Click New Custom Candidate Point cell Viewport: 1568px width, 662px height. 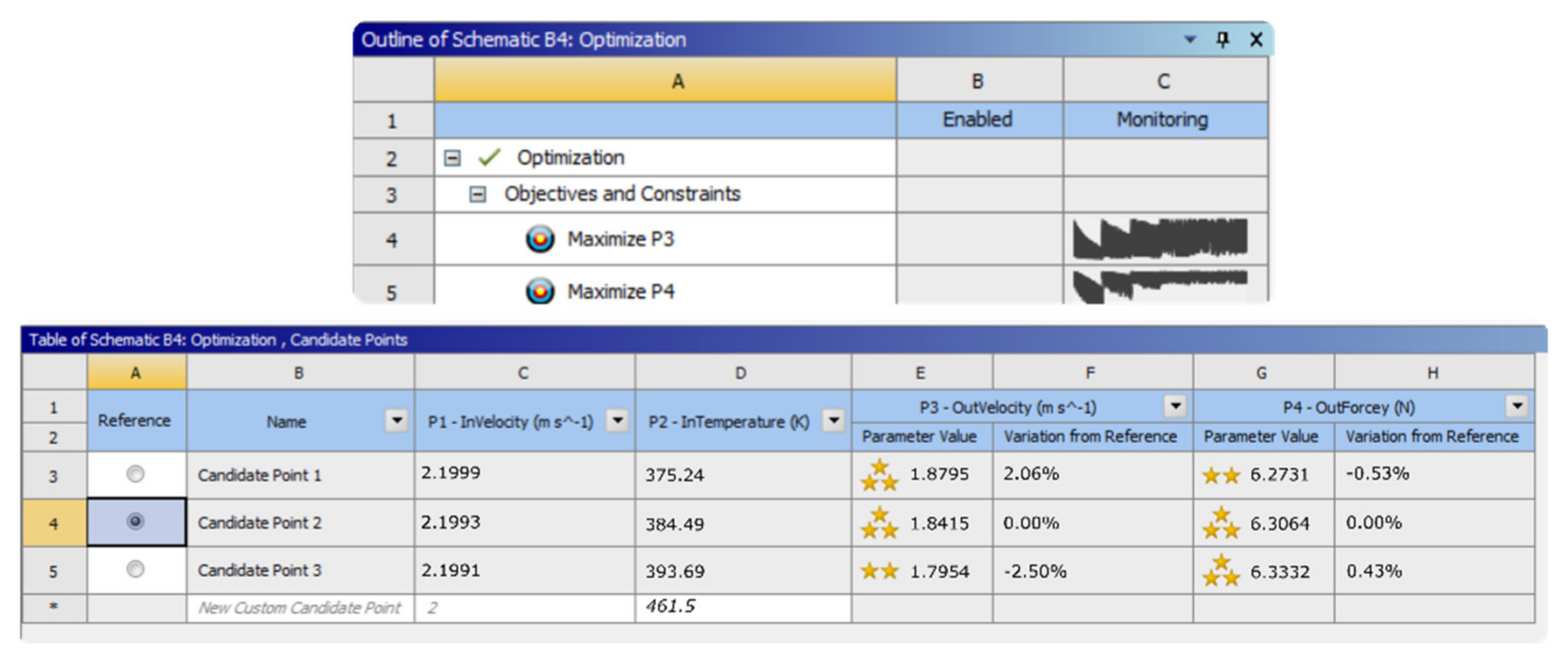click(x=299, y=608)
